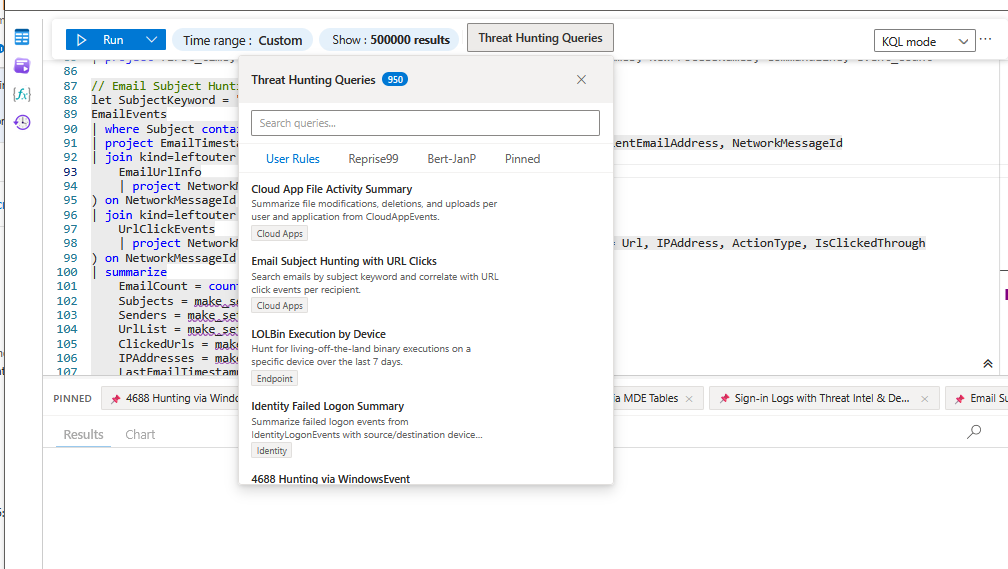The image size is (1008, 569).
Task: Click pin icon on Sign-in Logs pinned item
Action: 724,399
